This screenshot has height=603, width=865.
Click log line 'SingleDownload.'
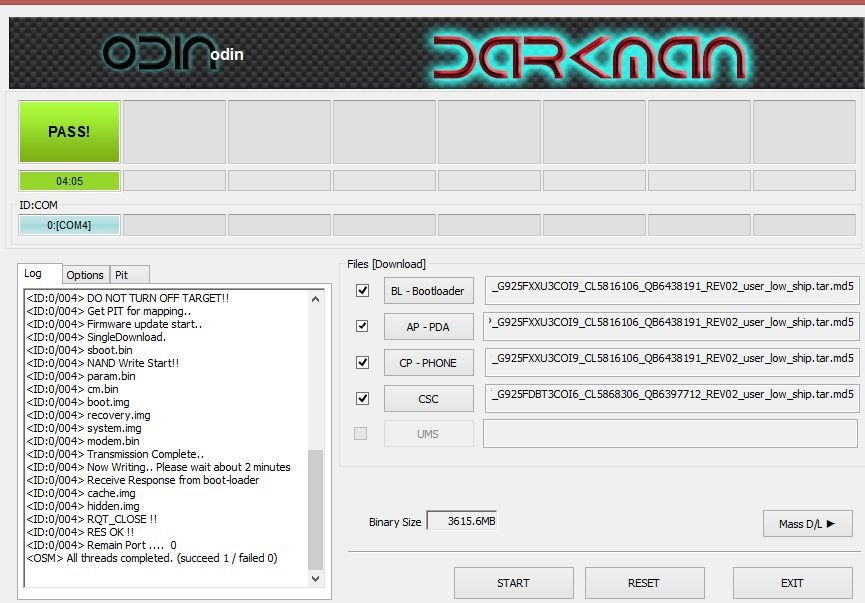coord(97,337)
